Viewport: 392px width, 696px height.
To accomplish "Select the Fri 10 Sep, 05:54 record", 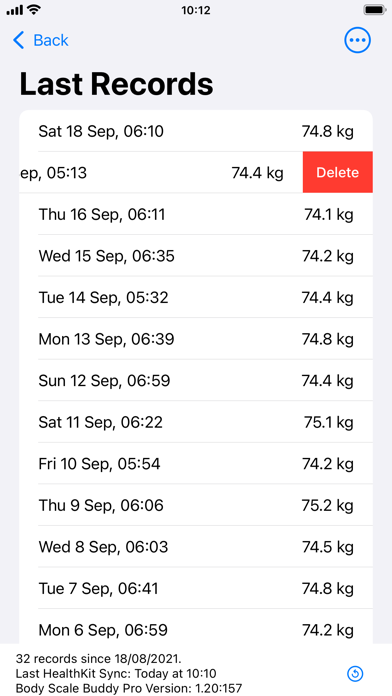I will (196, 464).
